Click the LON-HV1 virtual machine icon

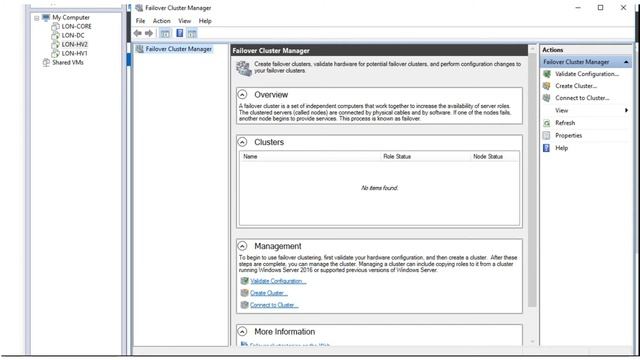coord(56,53)
